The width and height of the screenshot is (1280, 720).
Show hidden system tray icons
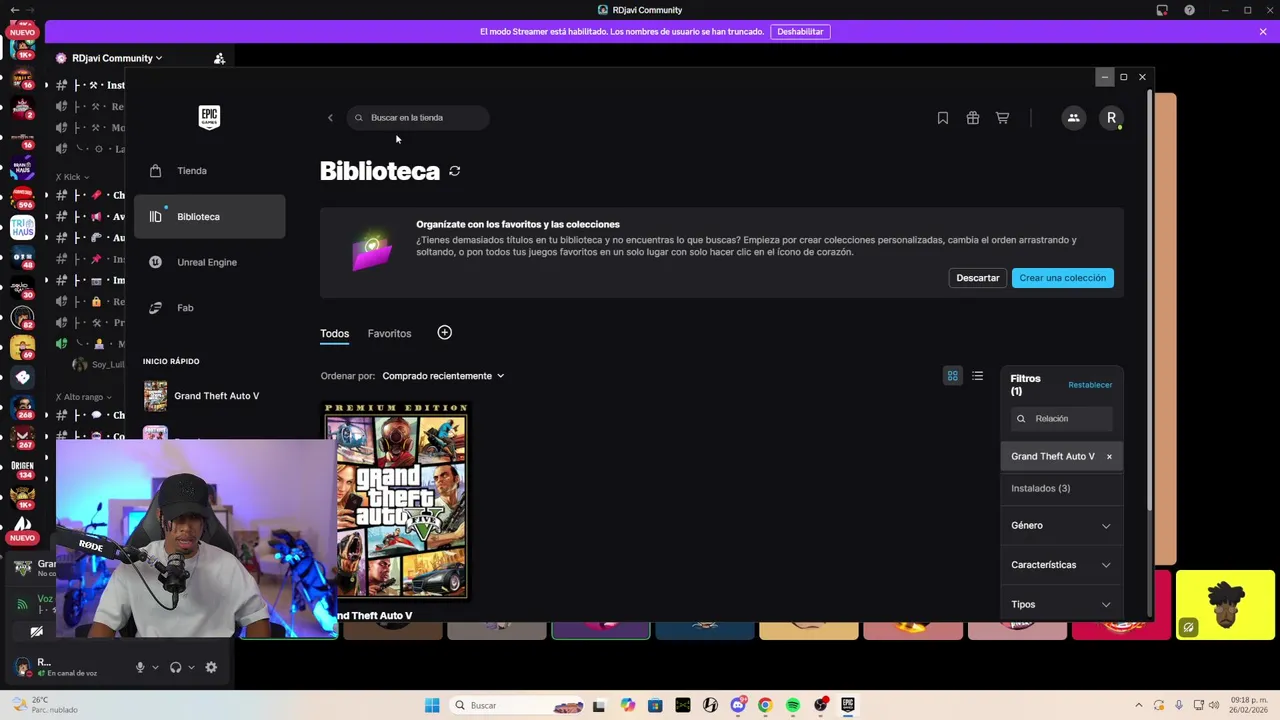(1139, 705)
